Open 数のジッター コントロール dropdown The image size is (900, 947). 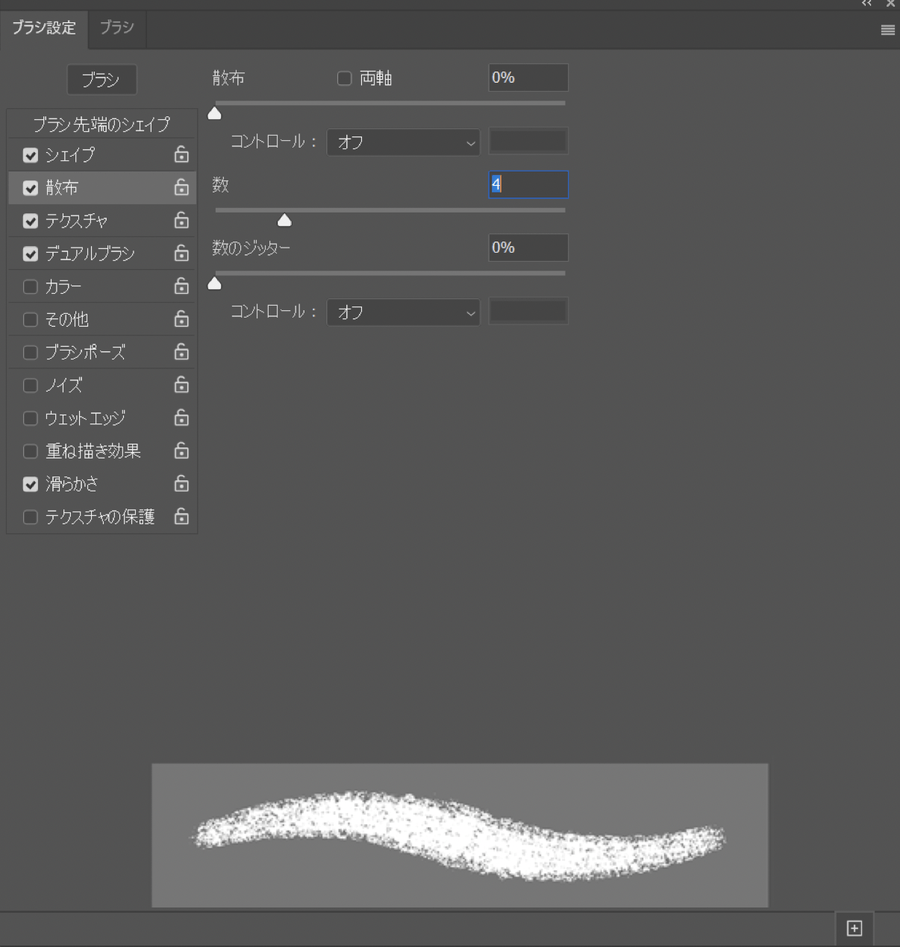(403, 313)
